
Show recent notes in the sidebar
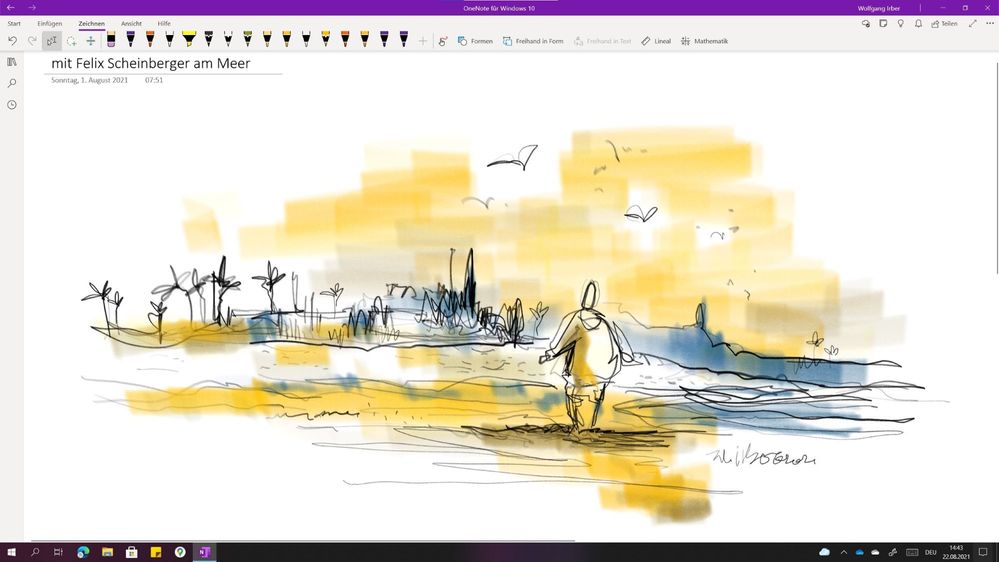(x=11, y=104)
